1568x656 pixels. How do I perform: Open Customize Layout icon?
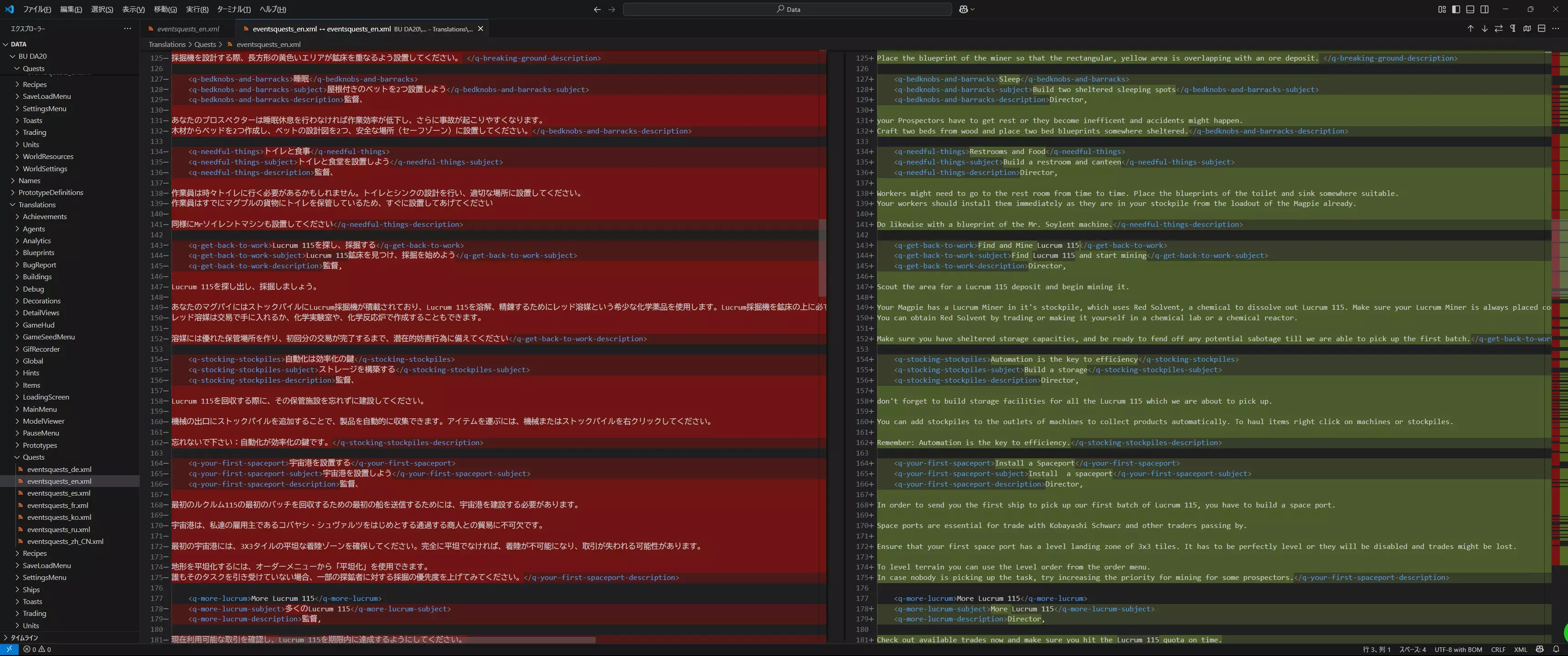[1441, 9]
